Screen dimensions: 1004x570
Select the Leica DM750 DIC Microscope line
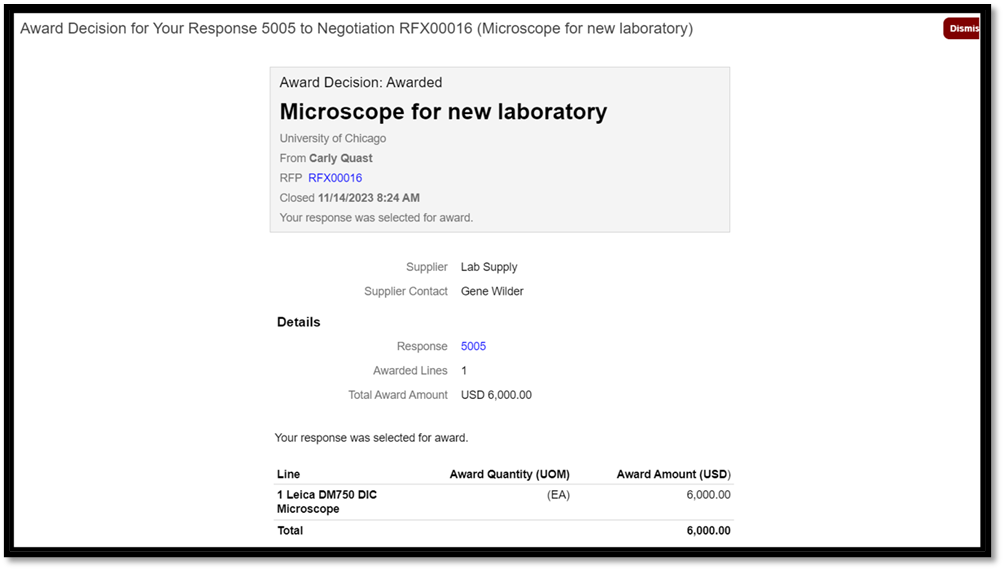pos(326,502)
